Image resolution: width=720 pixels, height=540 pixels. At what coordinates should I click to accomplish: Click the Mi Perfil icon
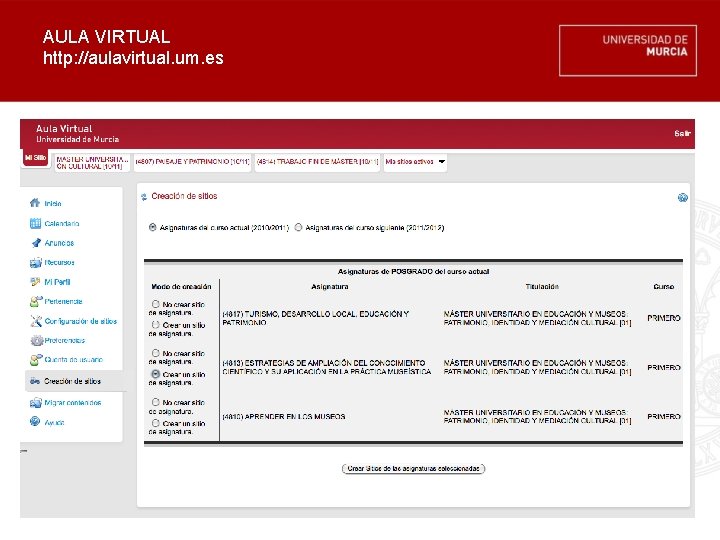click(x=35, y=281)
